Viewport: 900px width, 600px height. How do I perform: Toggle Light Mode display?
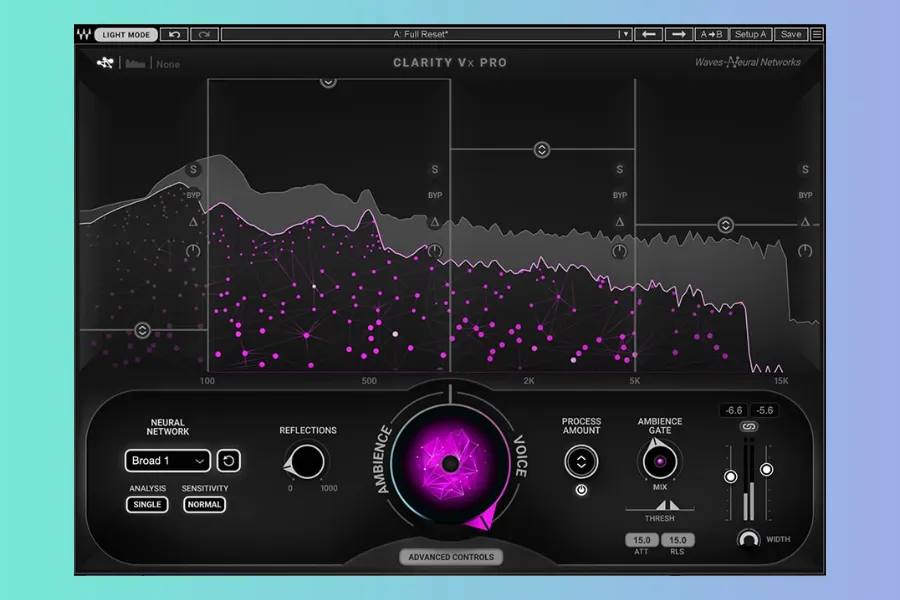tap(126, 34)
